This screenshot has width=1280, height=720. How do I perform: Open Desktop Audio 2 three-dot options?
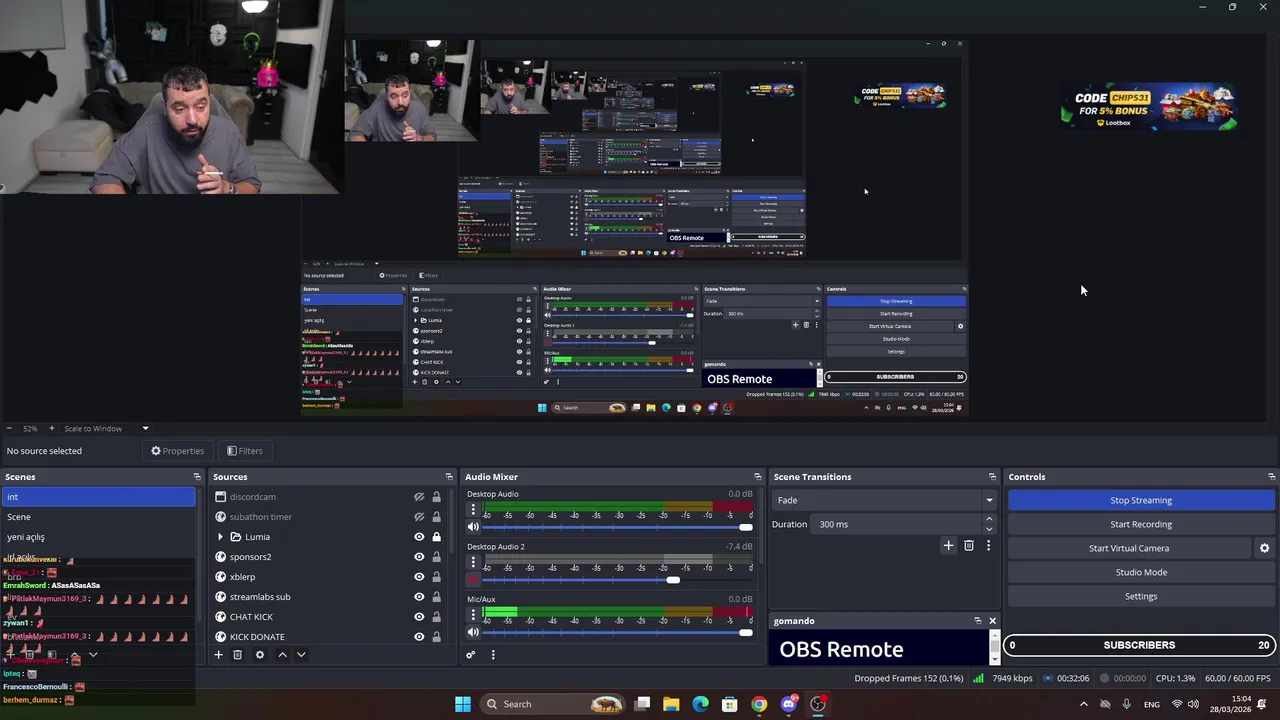473,562
